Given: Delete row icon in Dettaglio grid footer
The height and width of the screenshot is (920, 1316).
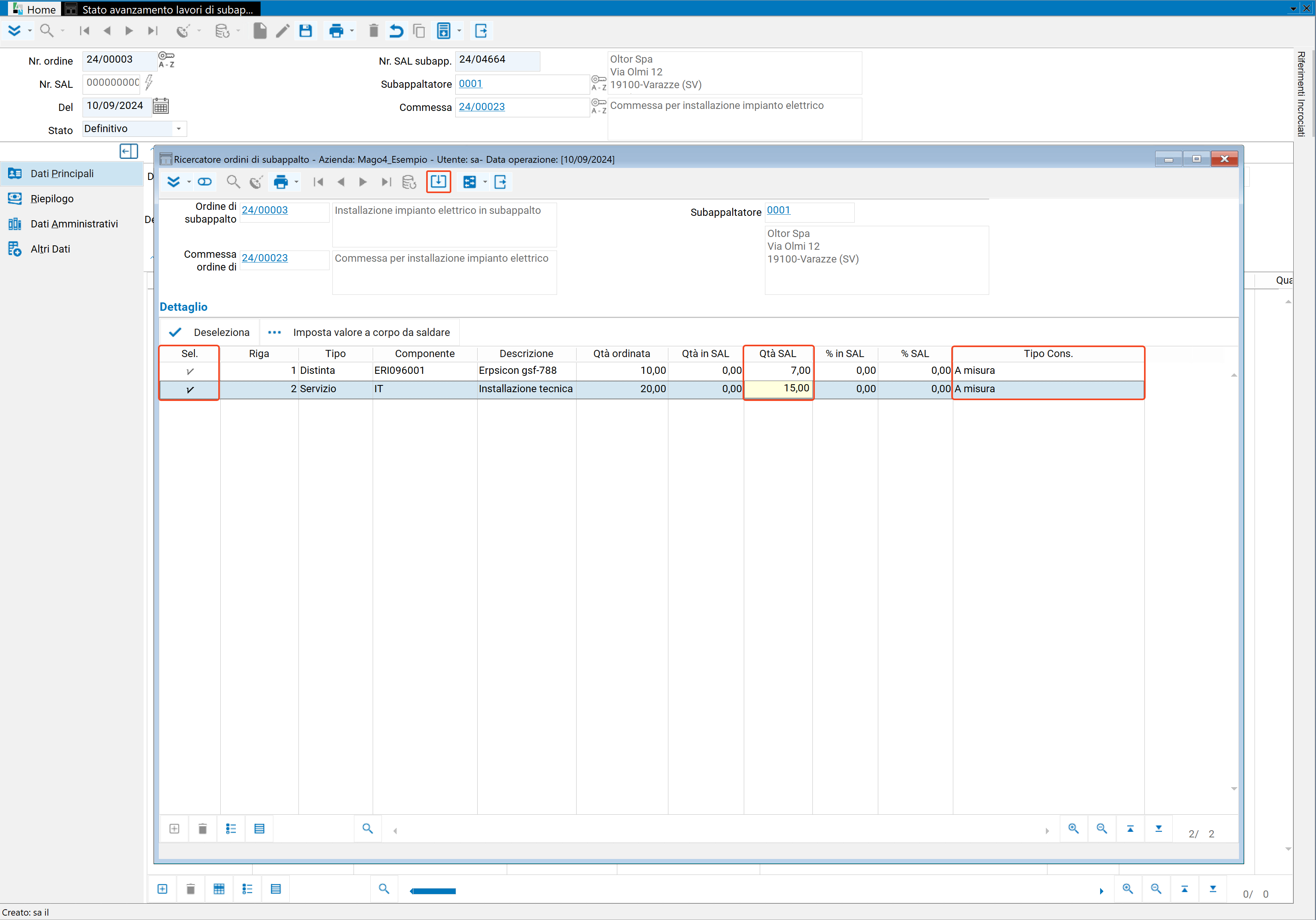Looking at the screenshot, I should coord(202,829).
